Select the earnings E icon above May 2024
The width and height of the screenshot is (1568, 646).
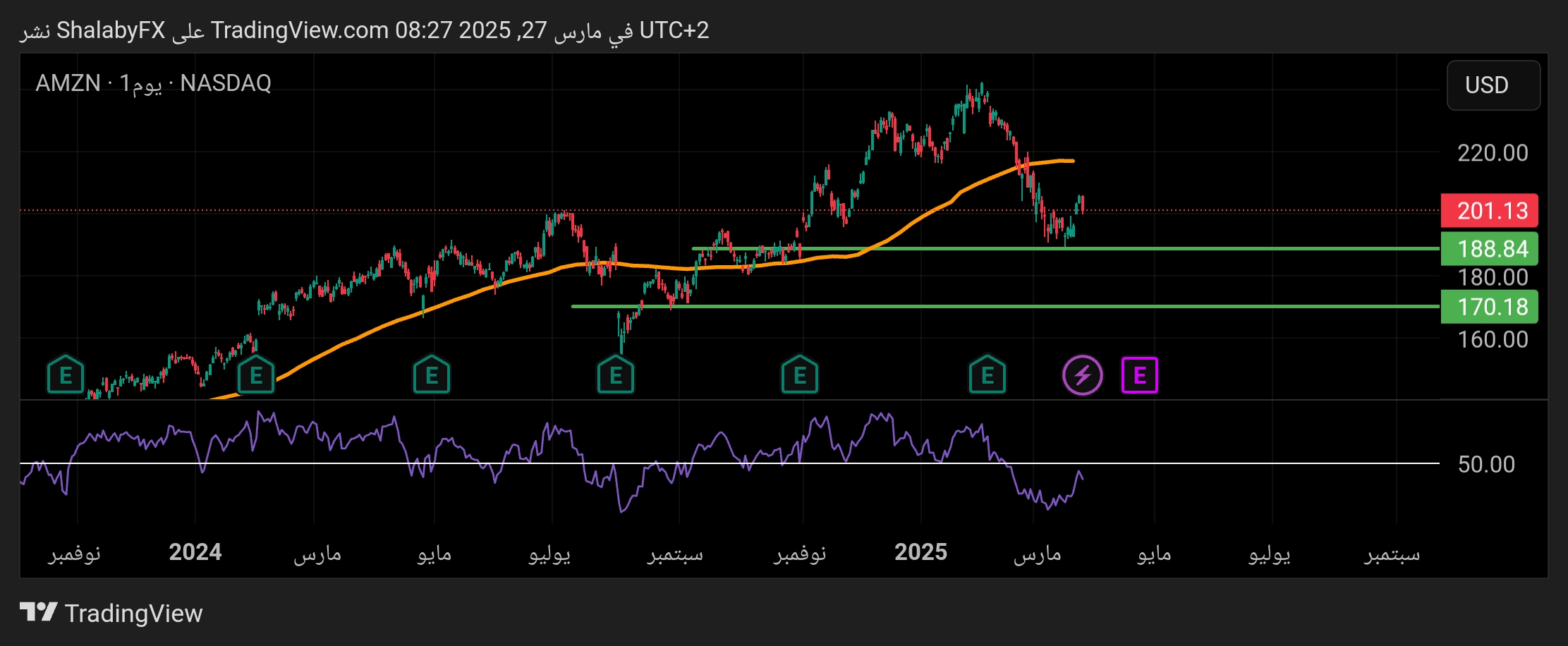click(x=432, y=375)
